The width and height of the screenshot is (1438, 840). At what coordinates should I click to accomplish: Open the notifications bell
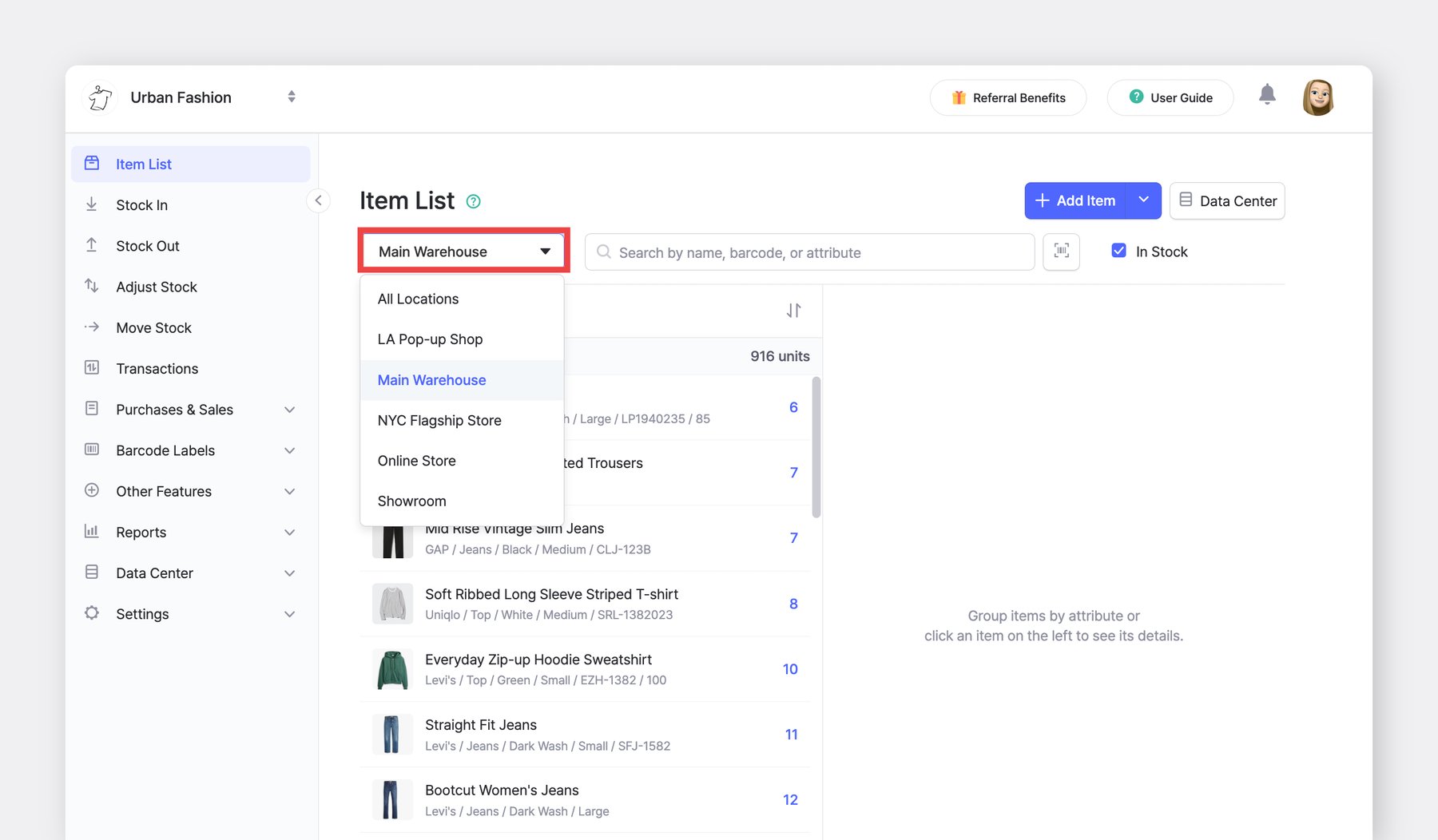[1266, 95]
